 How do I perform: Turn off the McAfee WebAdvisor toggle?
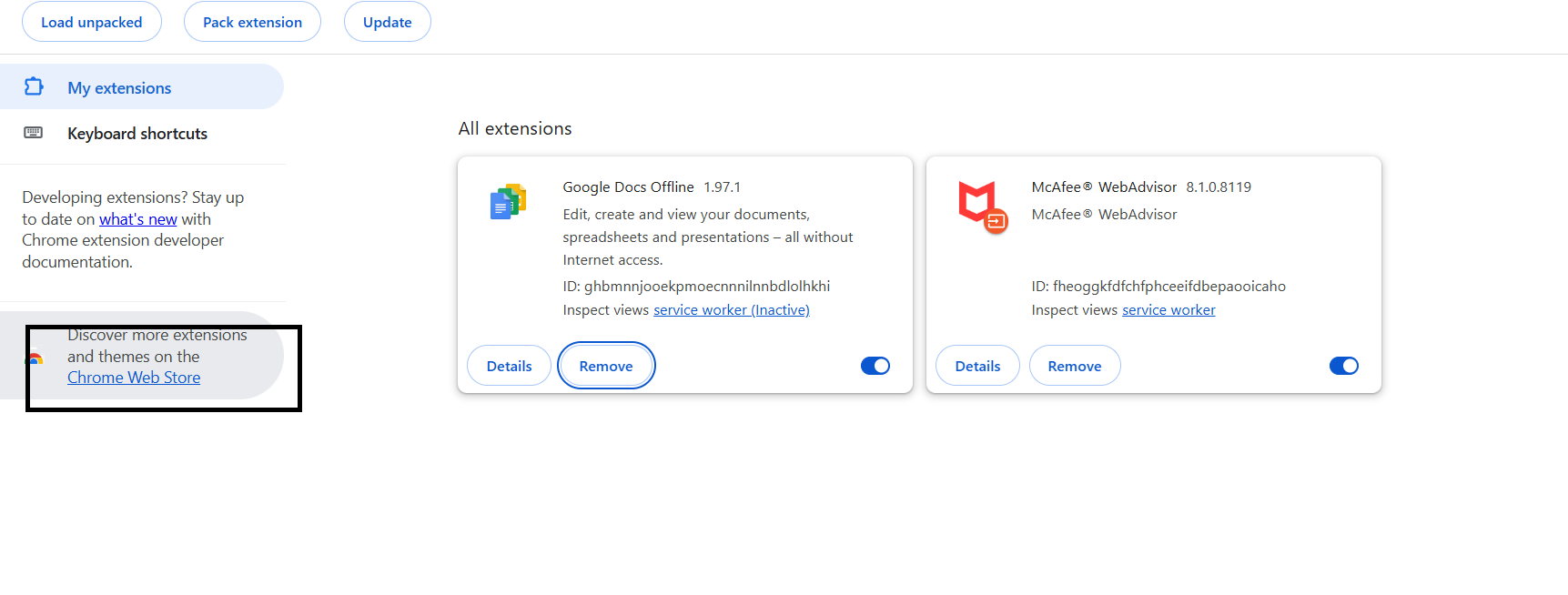coord(1343,366)
